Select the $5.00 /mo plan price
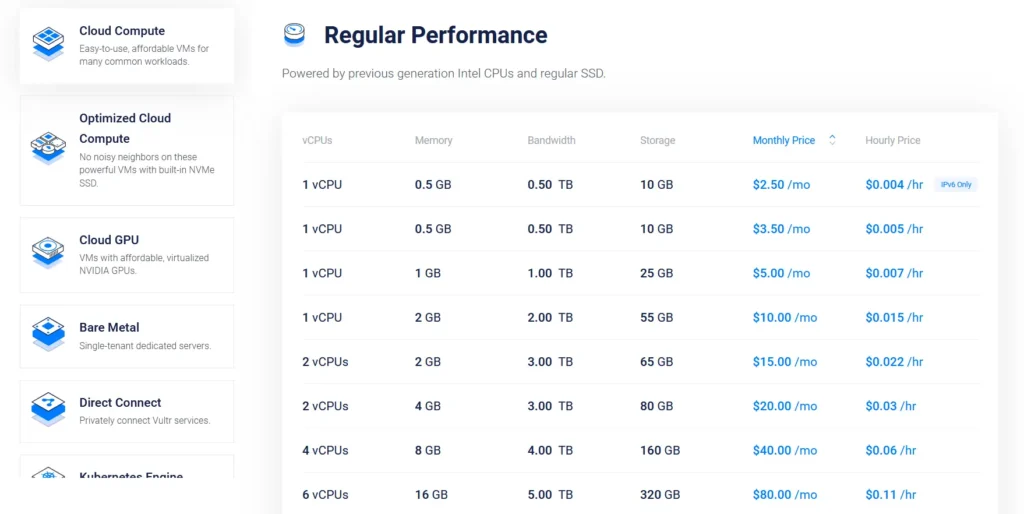Image resolution: width=1024 pixels, height=514 pixels. tap(781, 273)
